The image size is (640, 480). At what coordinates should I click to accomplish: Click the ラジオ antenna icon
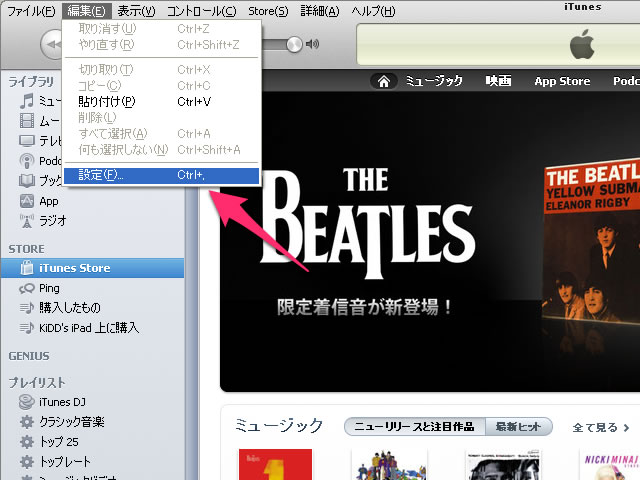click(27, 221)
